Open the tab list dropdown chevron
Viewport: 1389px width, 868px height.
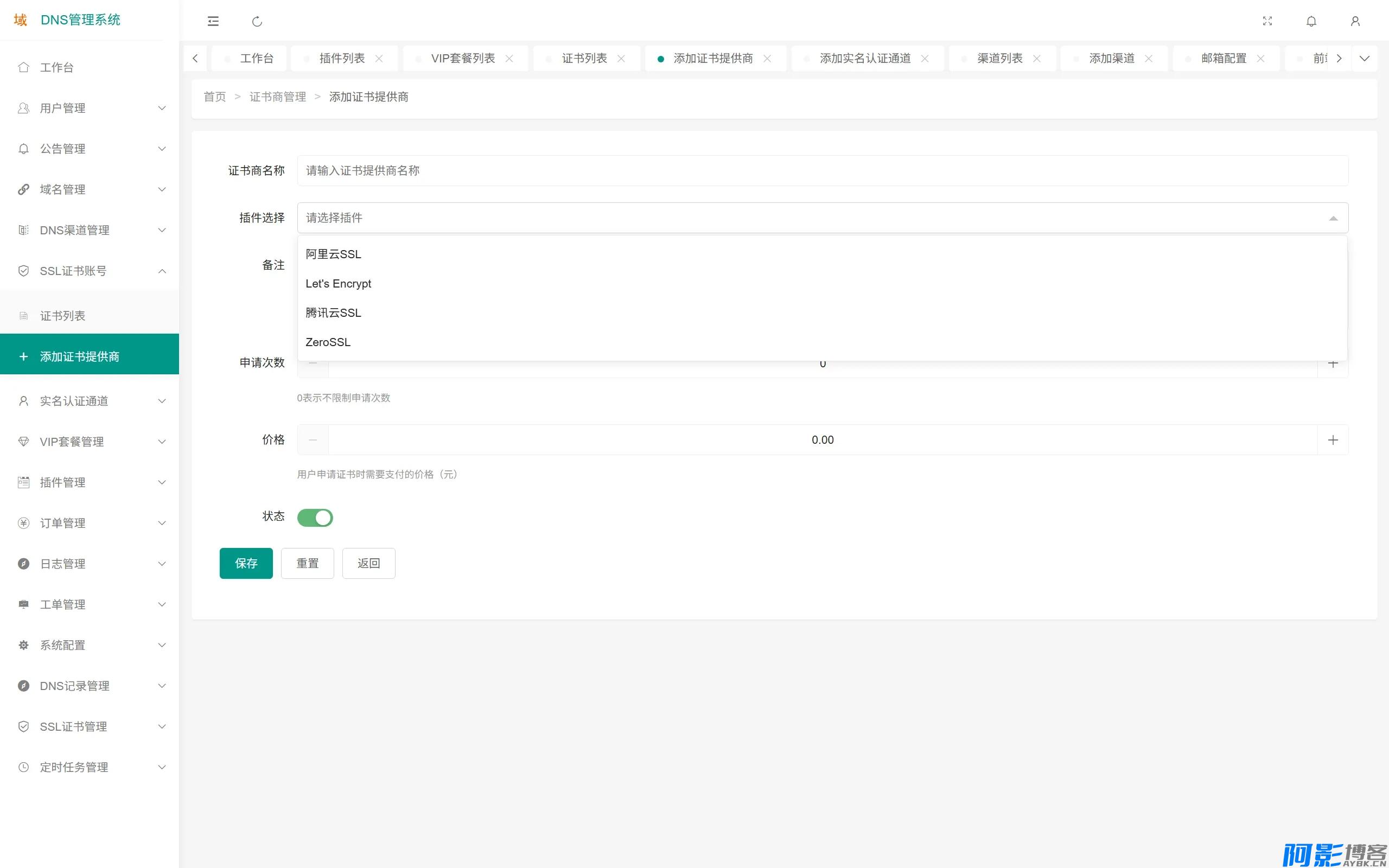1365,59
